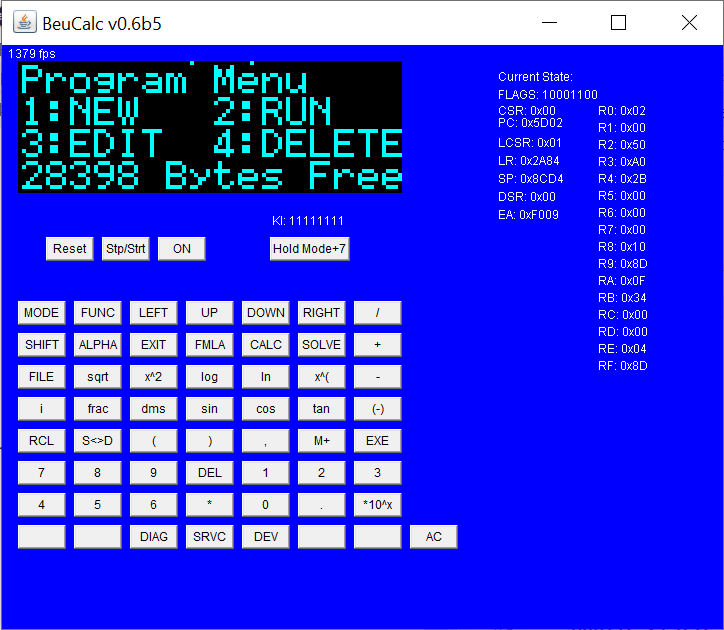Toggle the Hold Mode+7 button

(x=309, y=249)
